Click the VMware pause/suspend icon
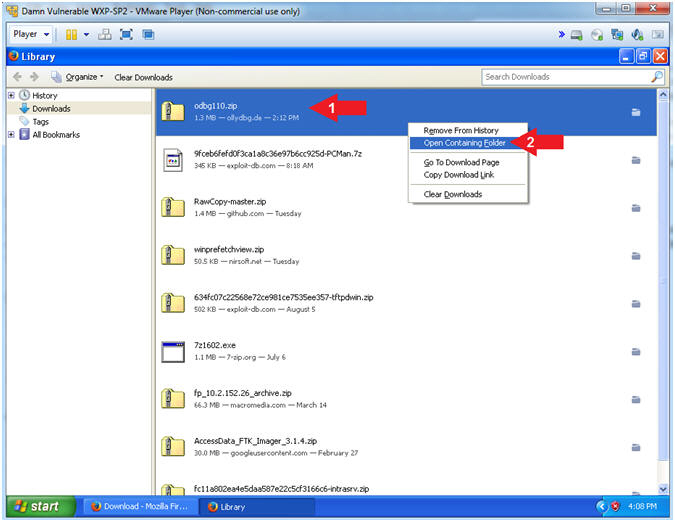The height and width of the screenshot is (522, 675). pyautogui.click(x=71, y=34)
